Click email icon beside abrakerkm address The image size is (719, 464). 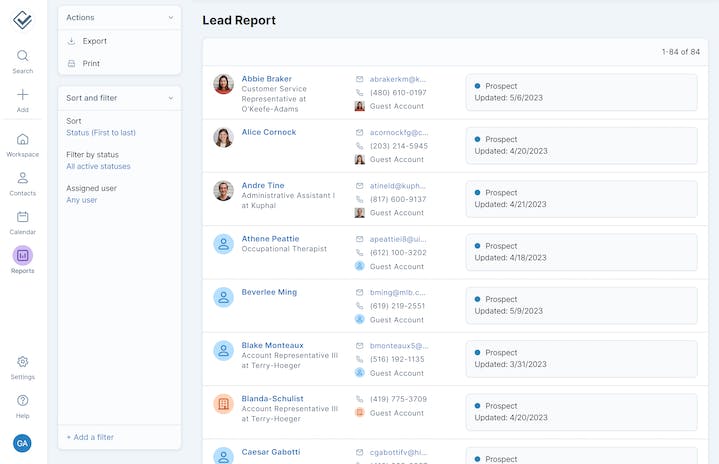[x=360, y=79]
